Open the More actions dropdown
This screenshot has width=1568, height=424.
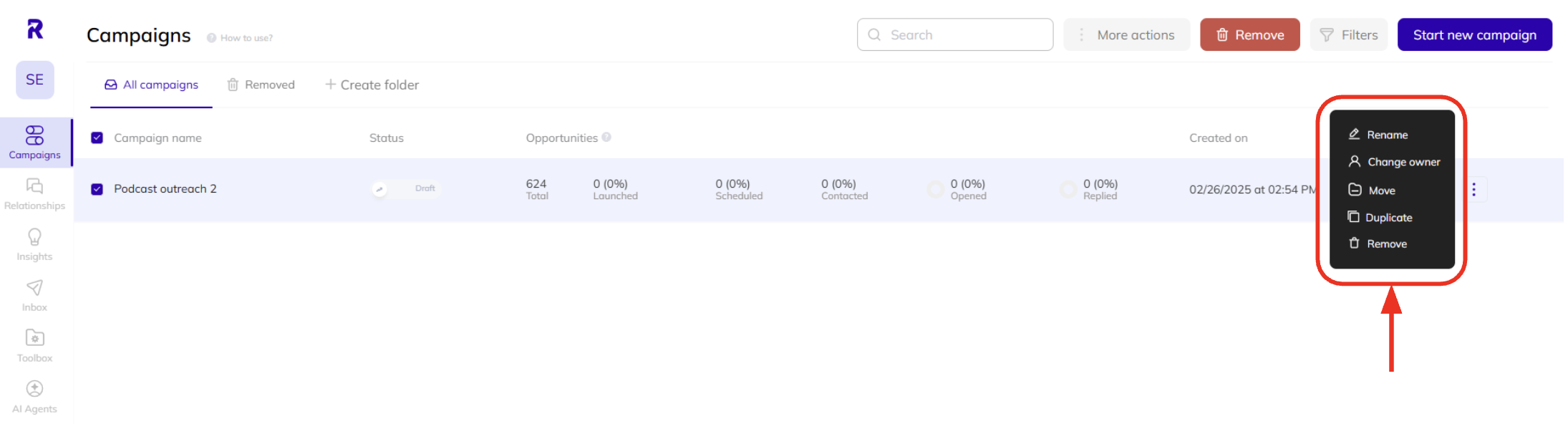click(1126, 34)
